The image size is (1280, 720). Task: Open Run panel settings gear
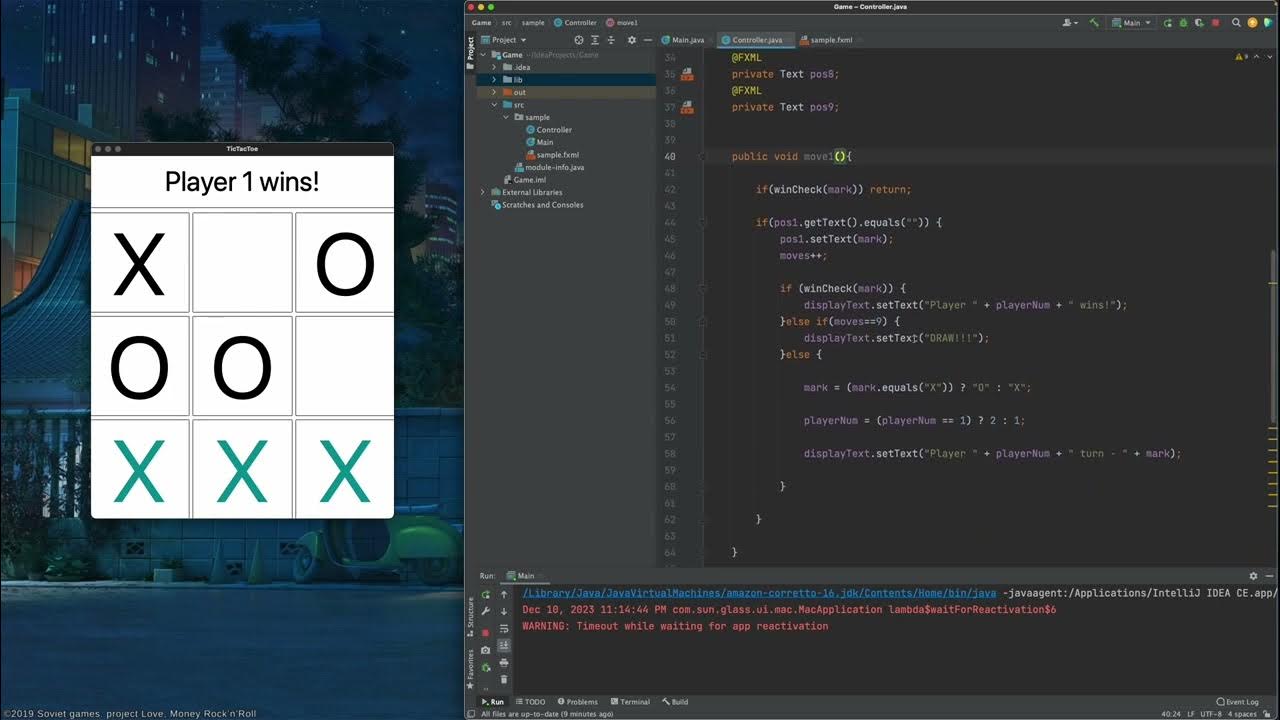click(1253, 576)
